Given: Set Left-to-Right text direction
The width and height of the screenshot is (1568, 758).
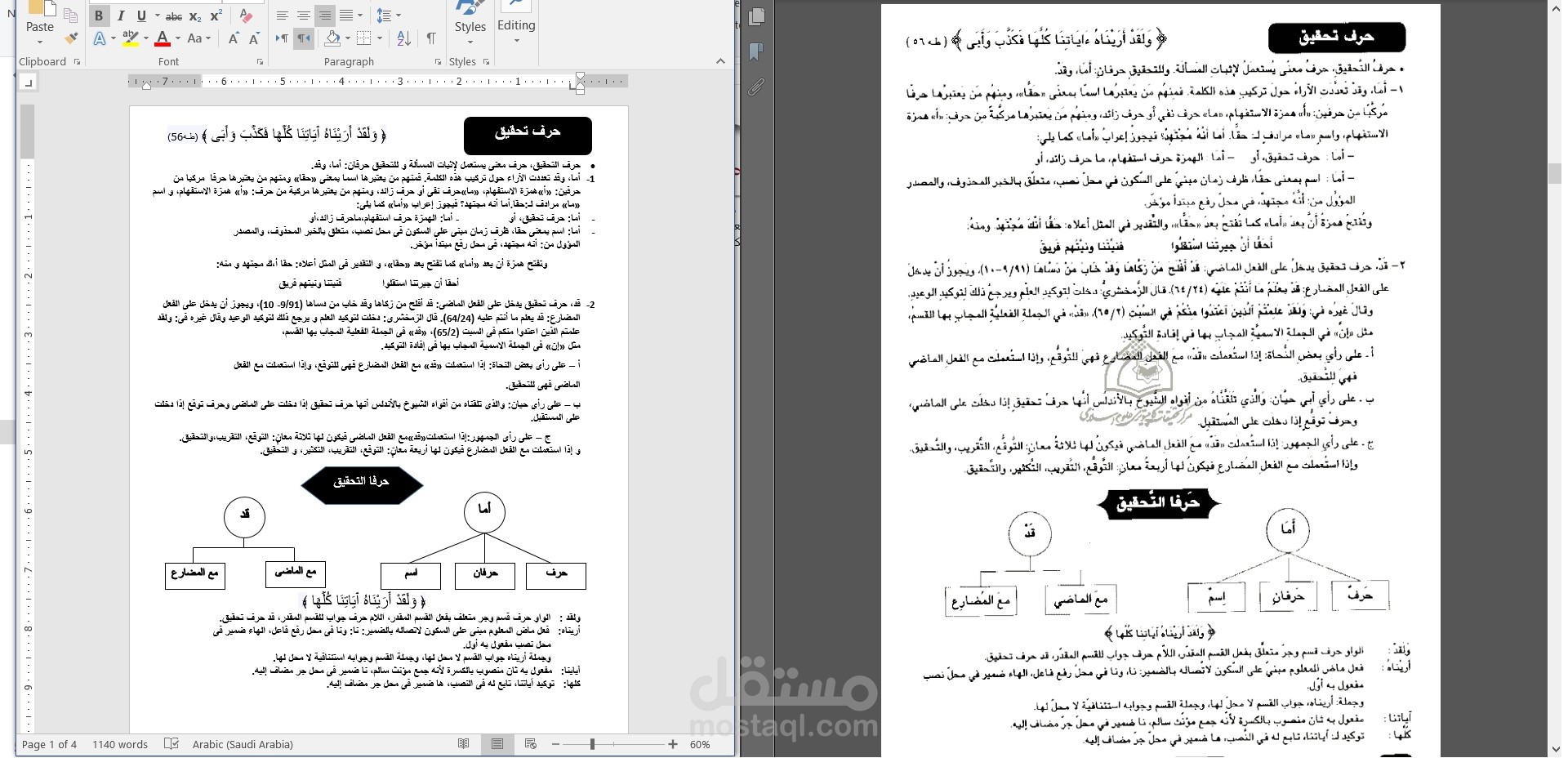Looking at the screenshot, I should (283, 38).
